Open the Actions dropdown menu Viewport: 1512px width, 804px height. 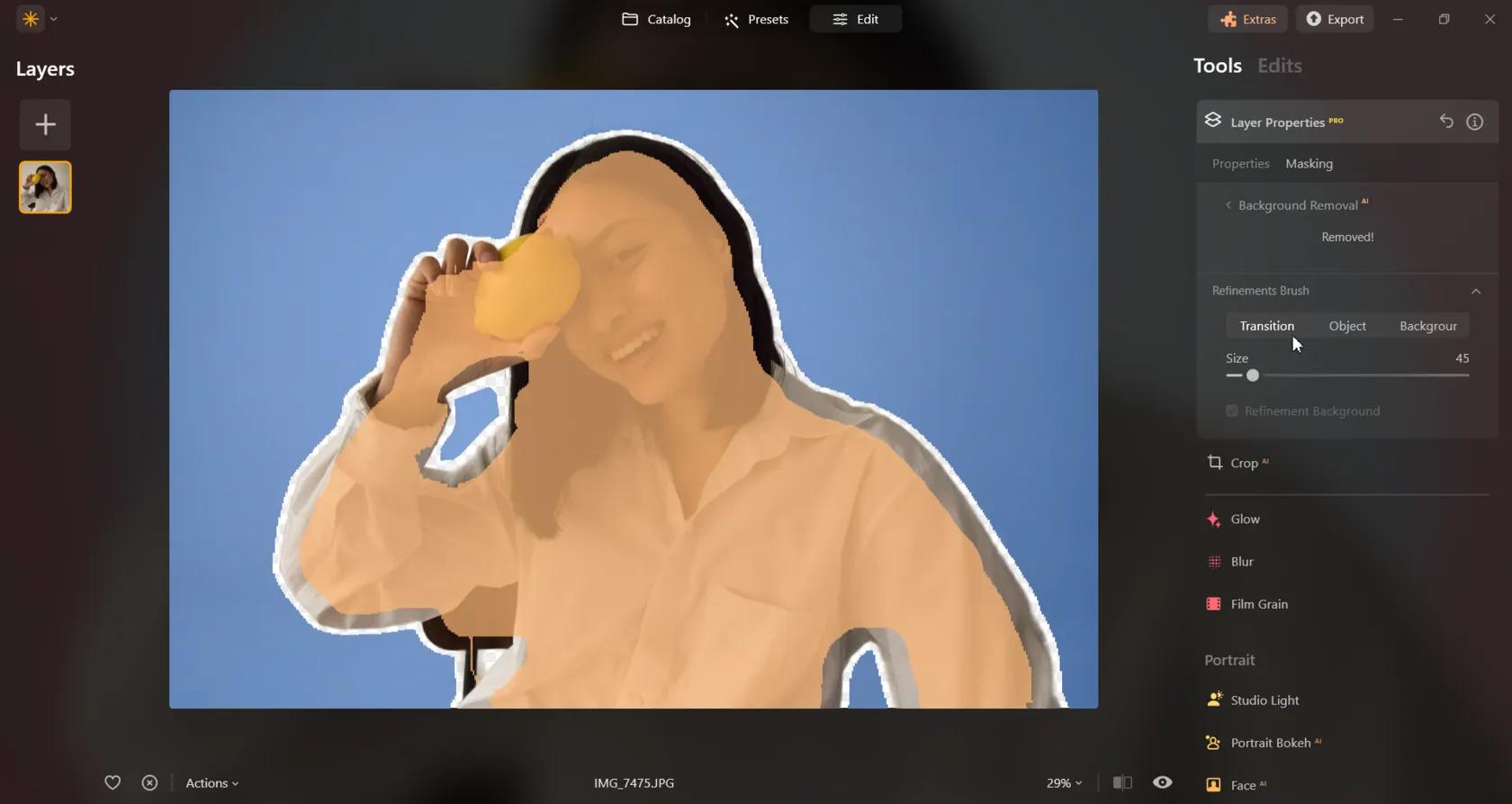[x=211, y=783]
